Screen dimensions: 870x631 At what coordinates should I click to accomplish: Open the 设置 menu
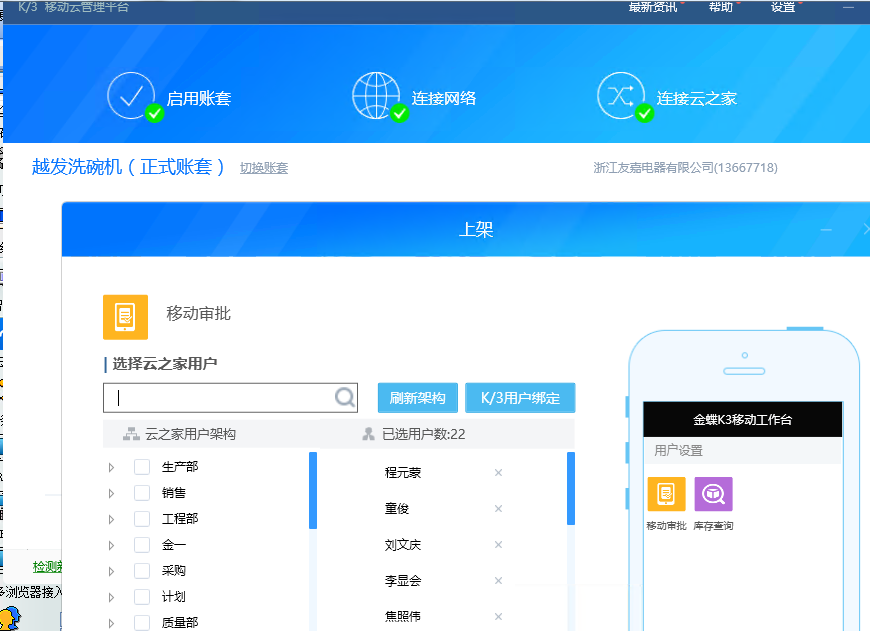click(783, 7)
